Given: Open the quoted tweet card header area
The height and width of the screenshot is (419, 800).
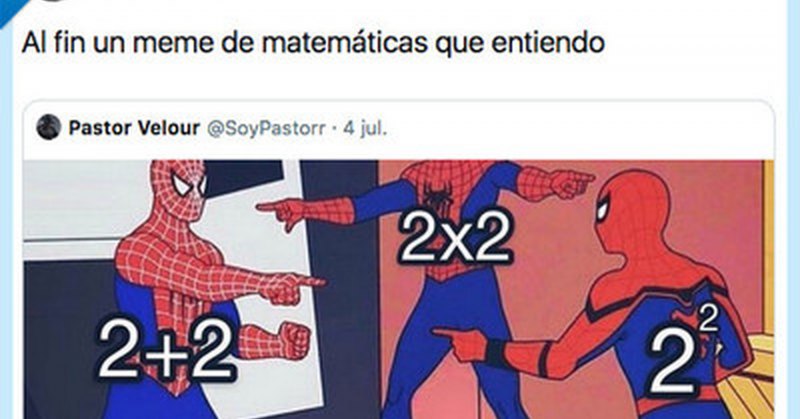Looking at the screenshot, I should click(398, 129).
